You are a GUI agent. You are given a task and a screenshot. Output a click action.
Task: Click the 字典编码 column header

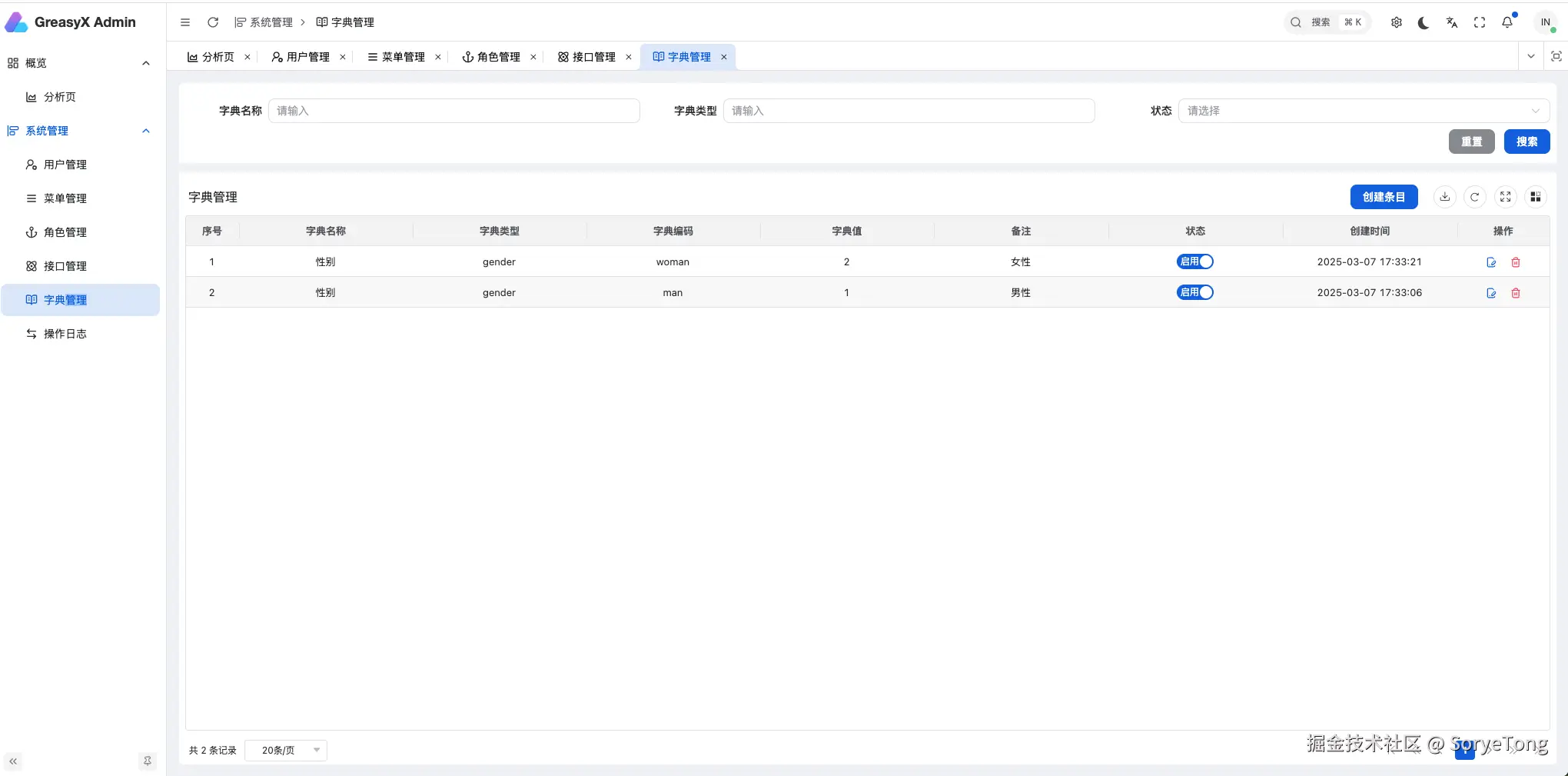[x=673, y=231]
